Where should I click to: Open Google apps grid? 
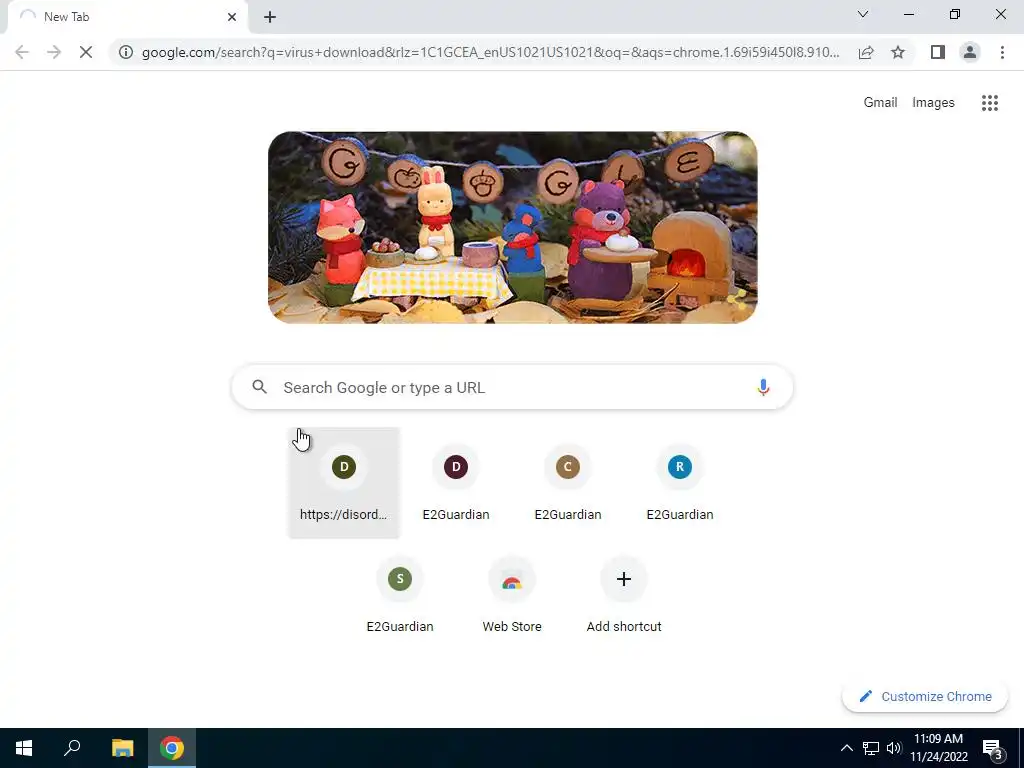(x=989, y=103)
